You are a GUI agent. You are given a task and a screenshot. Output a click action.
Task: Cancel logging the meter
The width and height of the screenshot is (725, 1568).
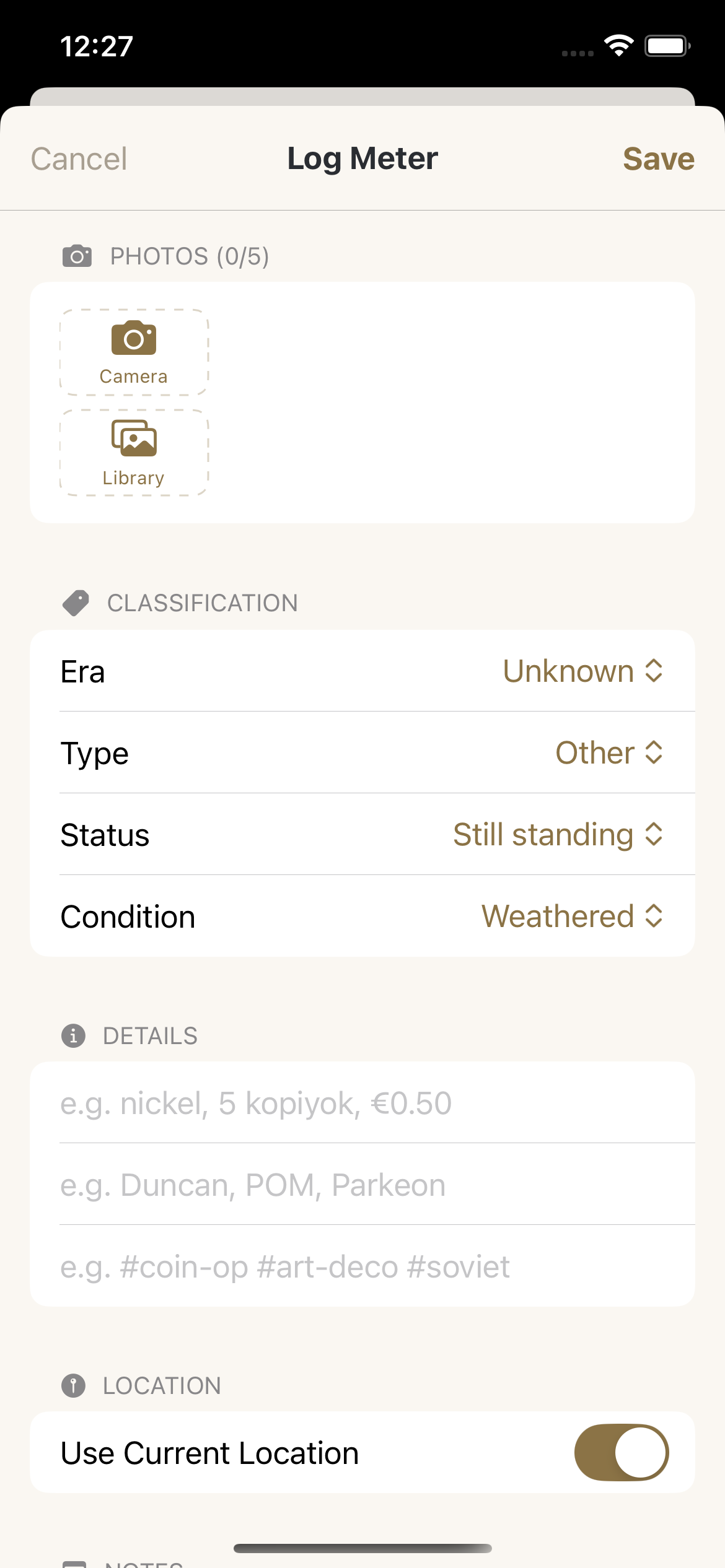coord(79,159)
